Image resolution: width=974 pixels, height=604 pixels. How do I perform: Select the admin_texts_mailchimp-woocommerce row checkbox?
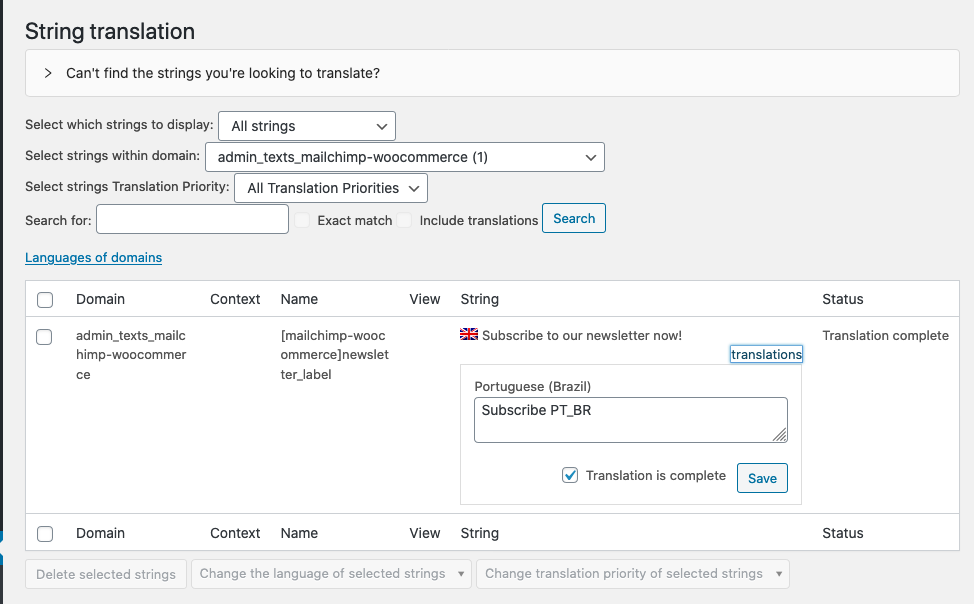pyautogui.click(x=44, y=337)
